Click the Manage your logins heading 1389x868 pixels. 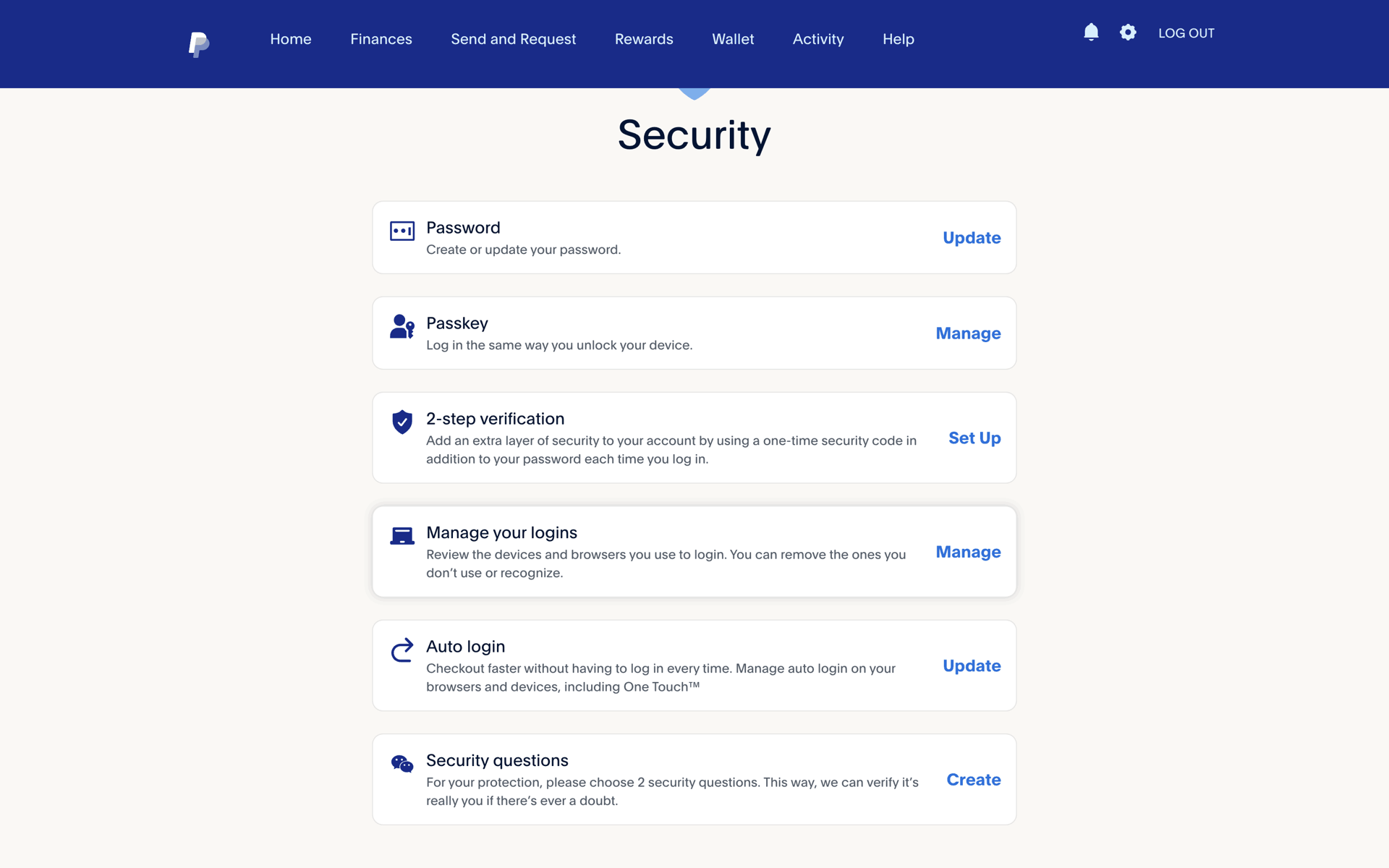pyautogui.click(x=501, y=533)
